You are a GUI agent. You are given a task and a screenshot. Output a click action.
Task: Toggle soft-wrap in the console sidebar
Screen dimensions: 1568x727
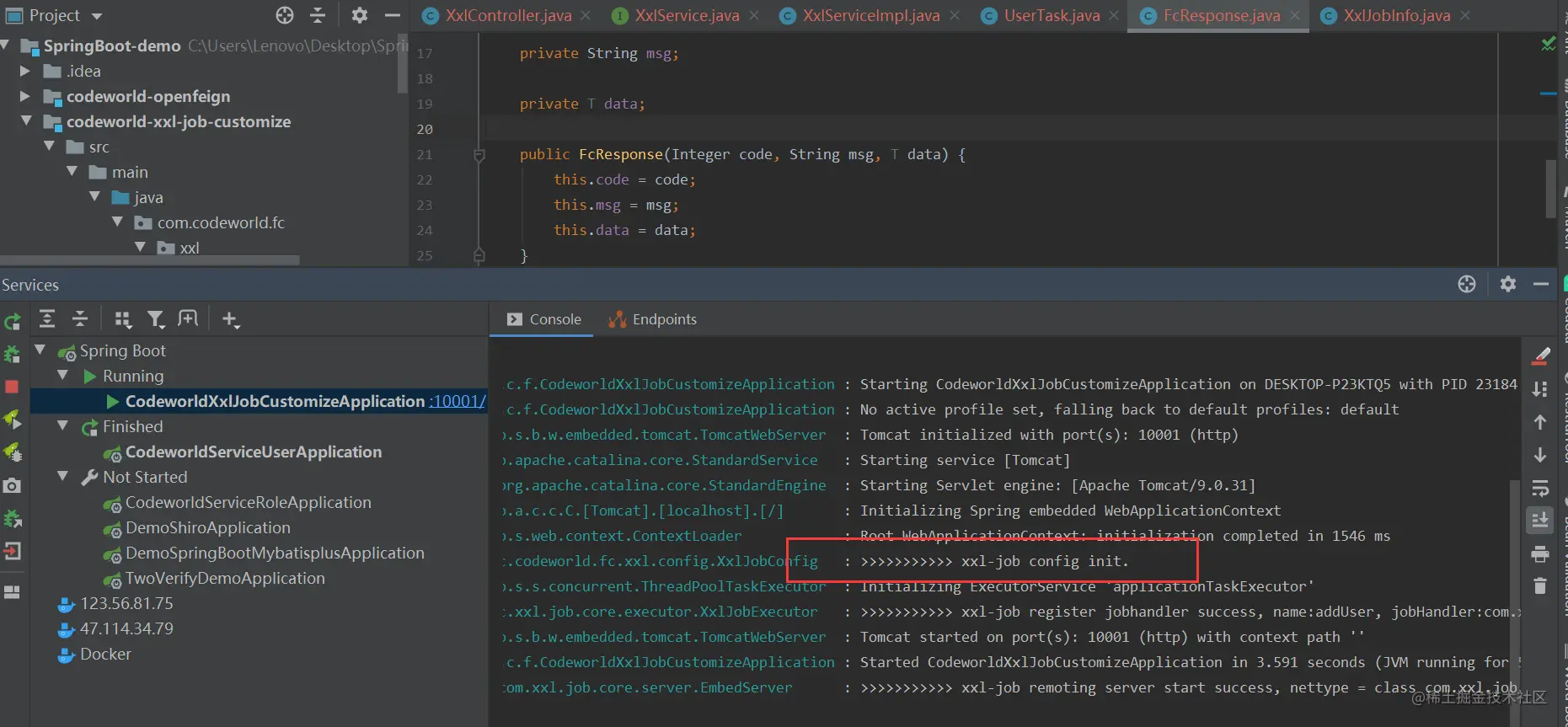[1540, 489]
